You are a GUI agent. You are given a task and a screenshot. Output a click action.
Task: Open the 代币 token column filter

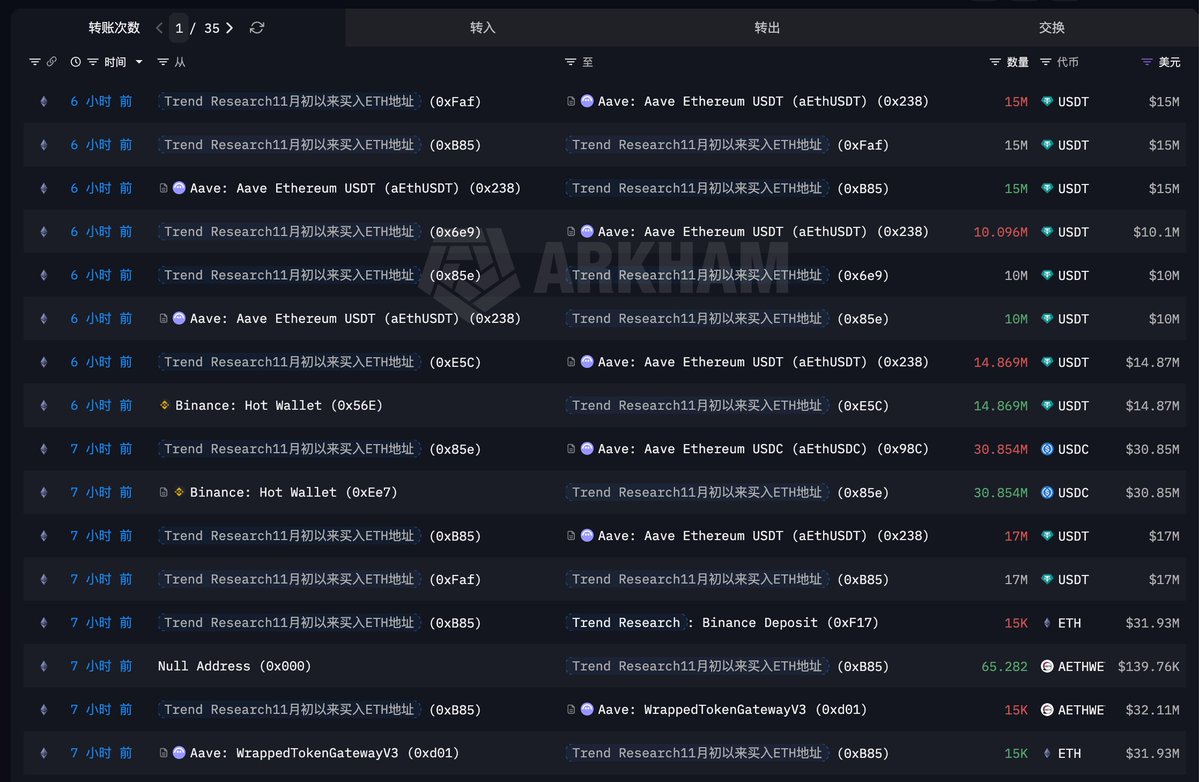(1046, 62)
